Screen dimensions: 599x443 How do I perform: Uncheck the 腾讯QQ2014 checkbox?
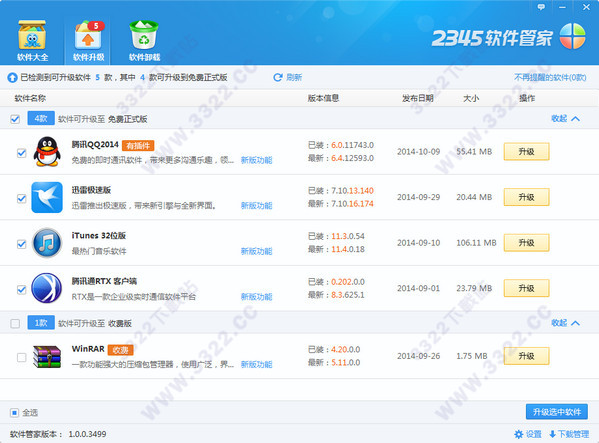pos(22,153)
